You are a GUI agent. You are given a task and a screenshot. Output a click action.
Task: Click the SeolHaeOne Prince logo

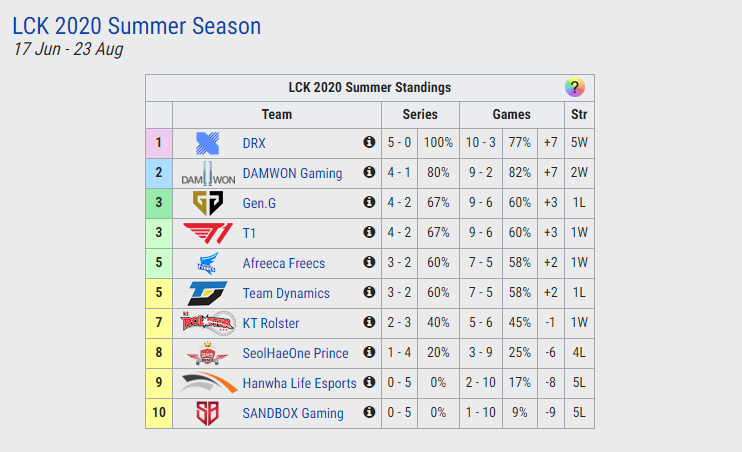tap(207, 353)
